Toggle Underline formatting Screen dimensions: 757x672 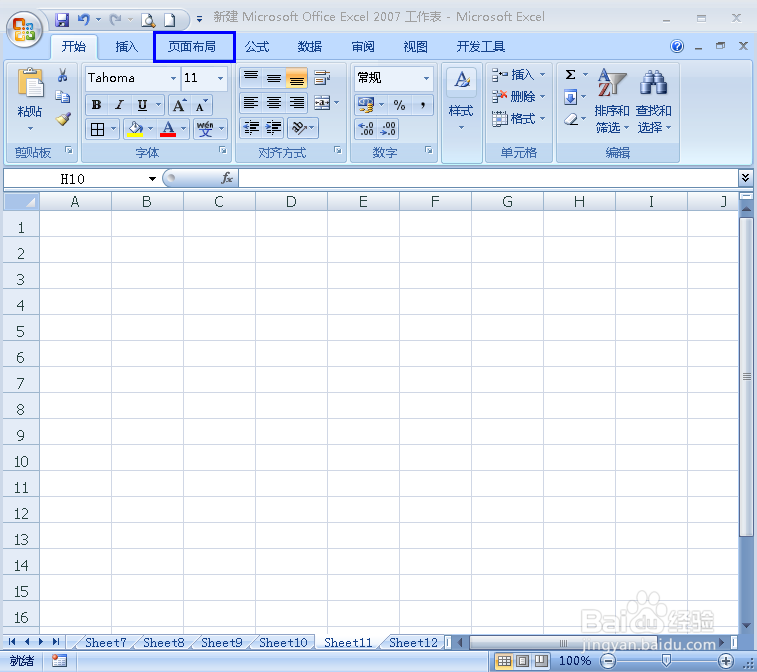coord(142,105)
